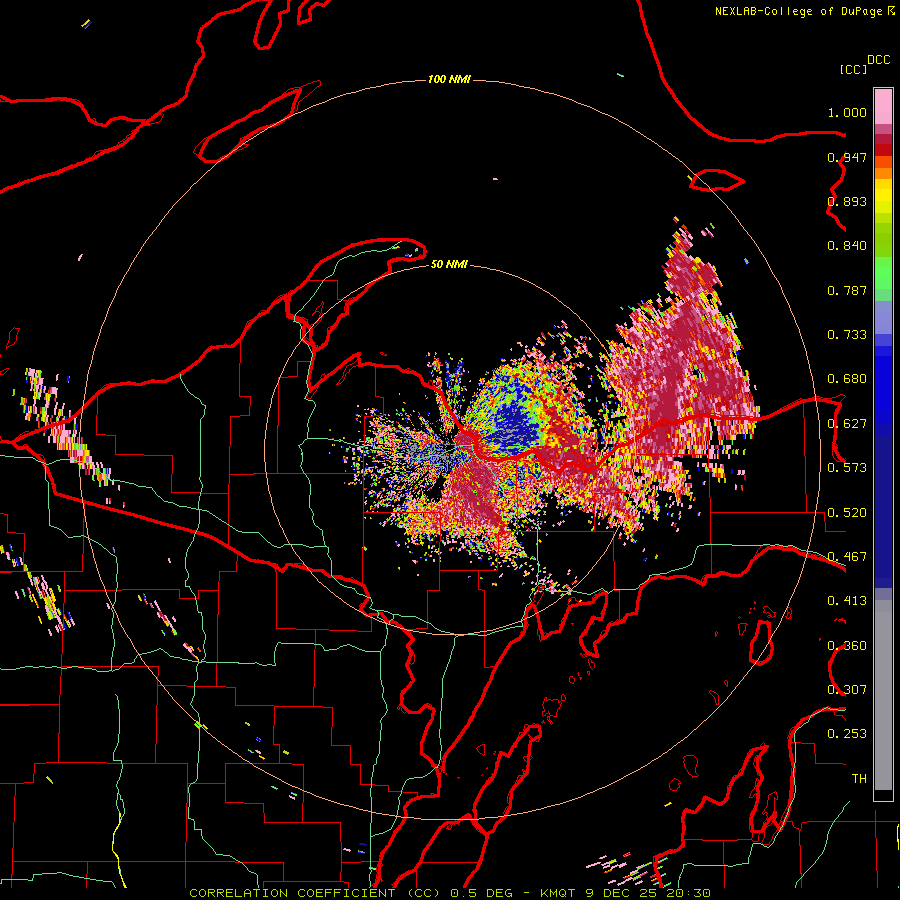Click the 0.253 value on the color scale

coord(847,734)
